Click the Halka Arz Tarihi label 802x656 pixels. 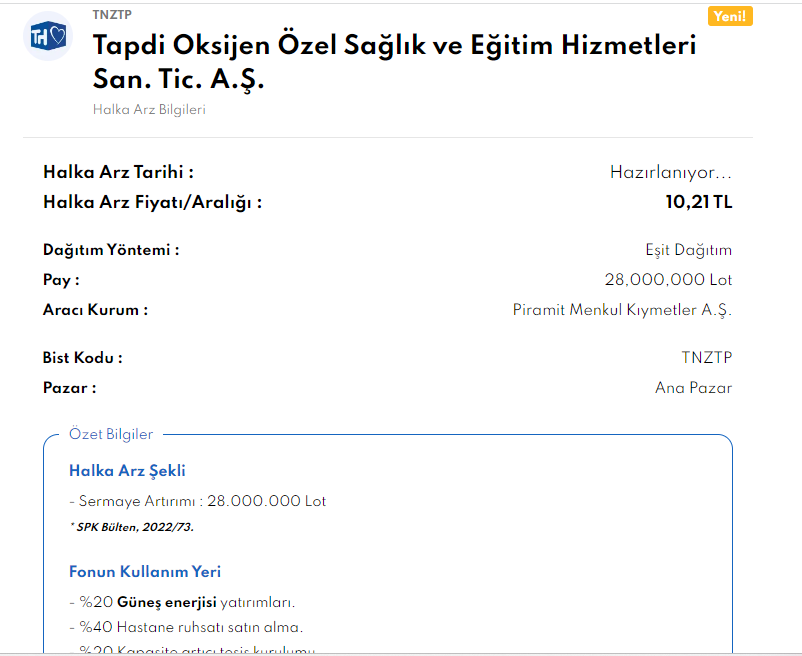click(x=118, y=172)
